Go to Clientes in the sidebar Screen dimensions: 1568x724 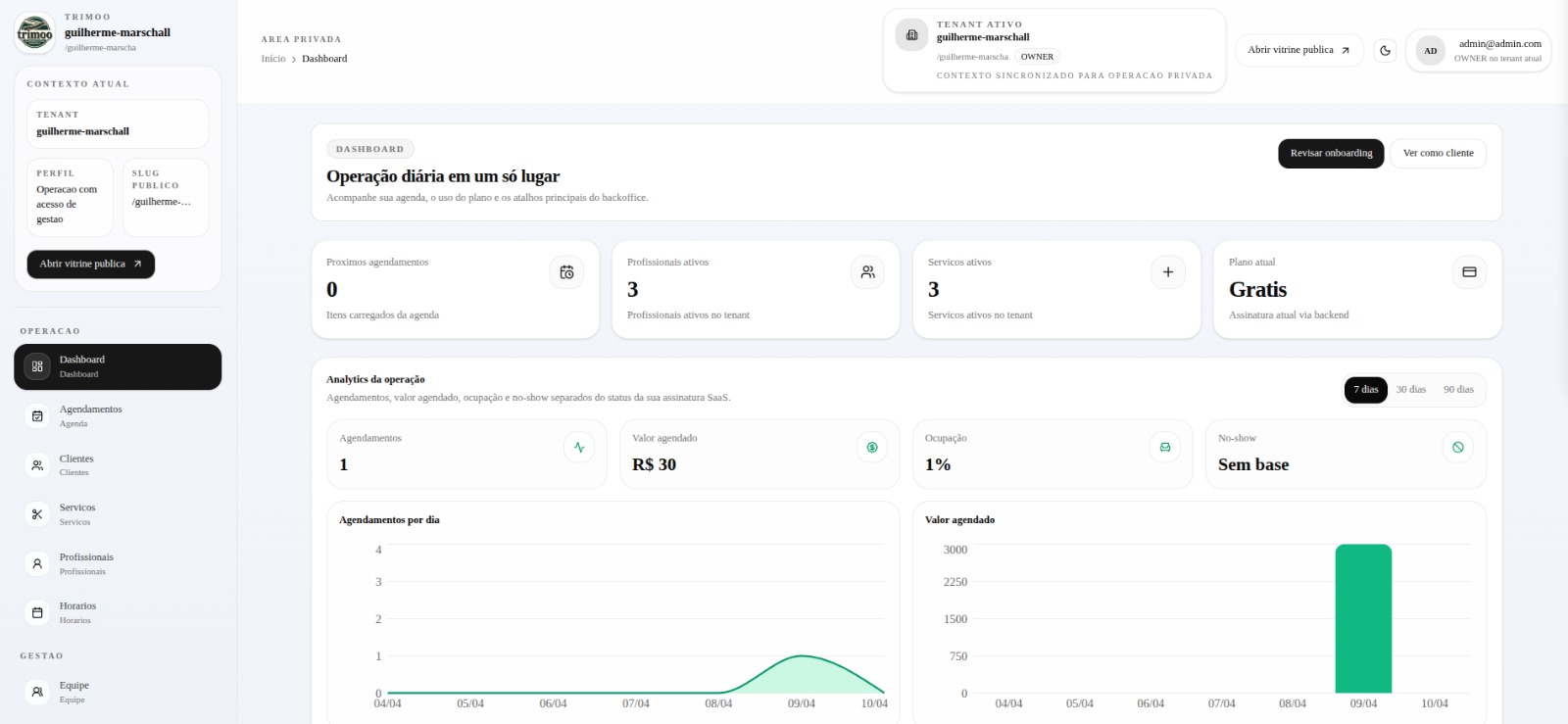[76, 464]
